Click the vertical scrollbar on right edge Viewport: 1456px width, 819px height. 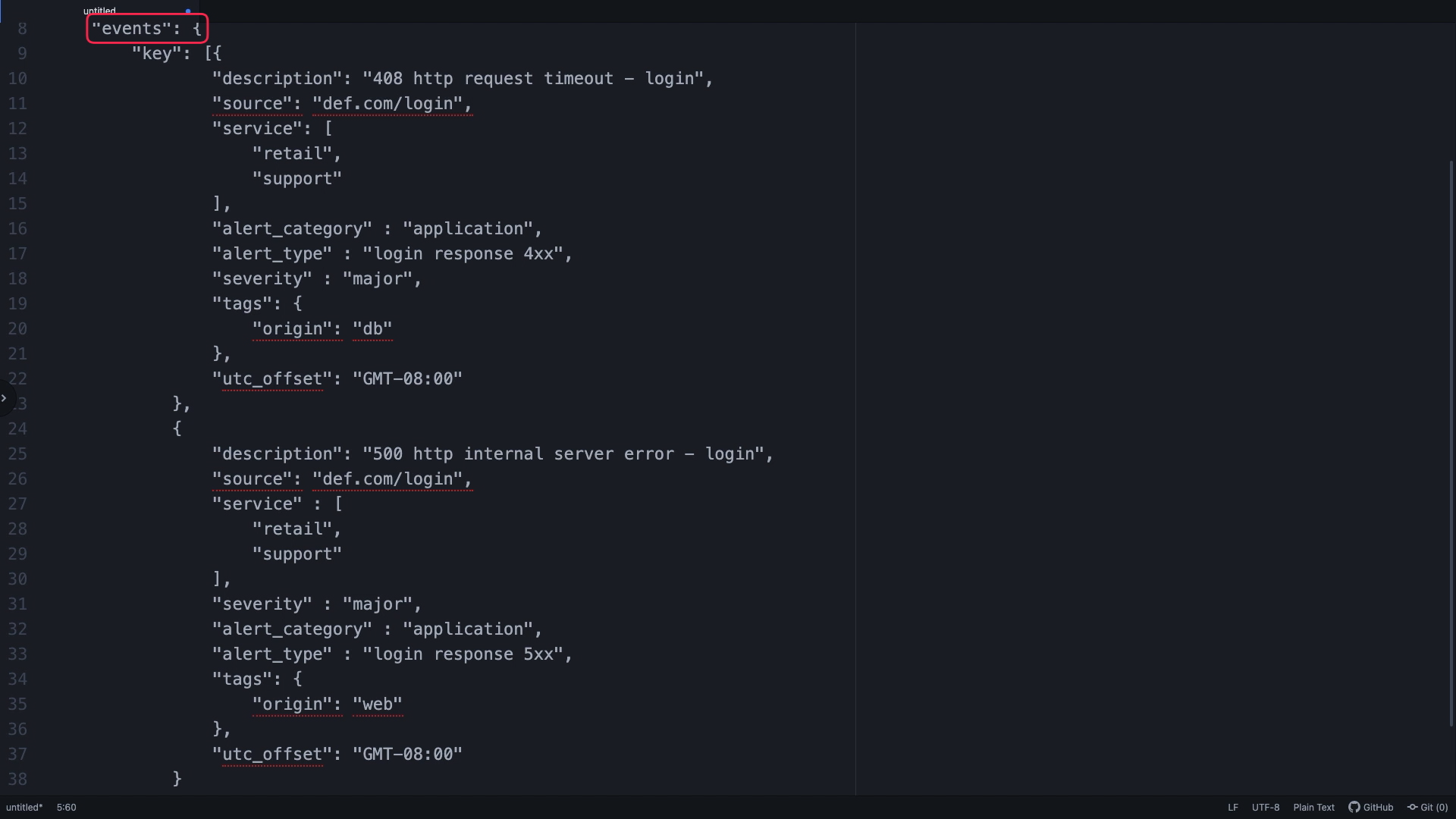click(1451, 444)
